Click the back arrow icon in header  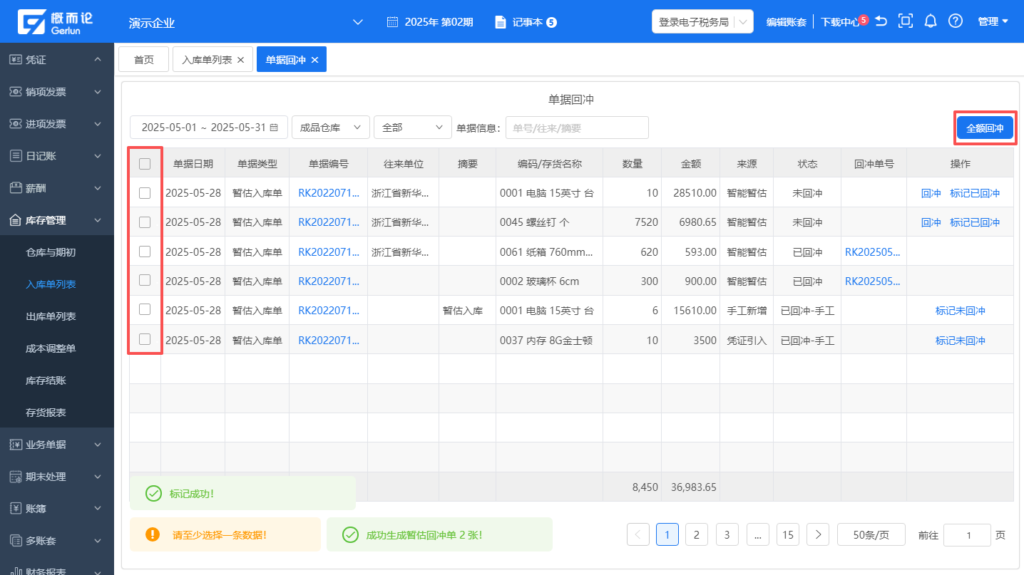click(881, 21)
